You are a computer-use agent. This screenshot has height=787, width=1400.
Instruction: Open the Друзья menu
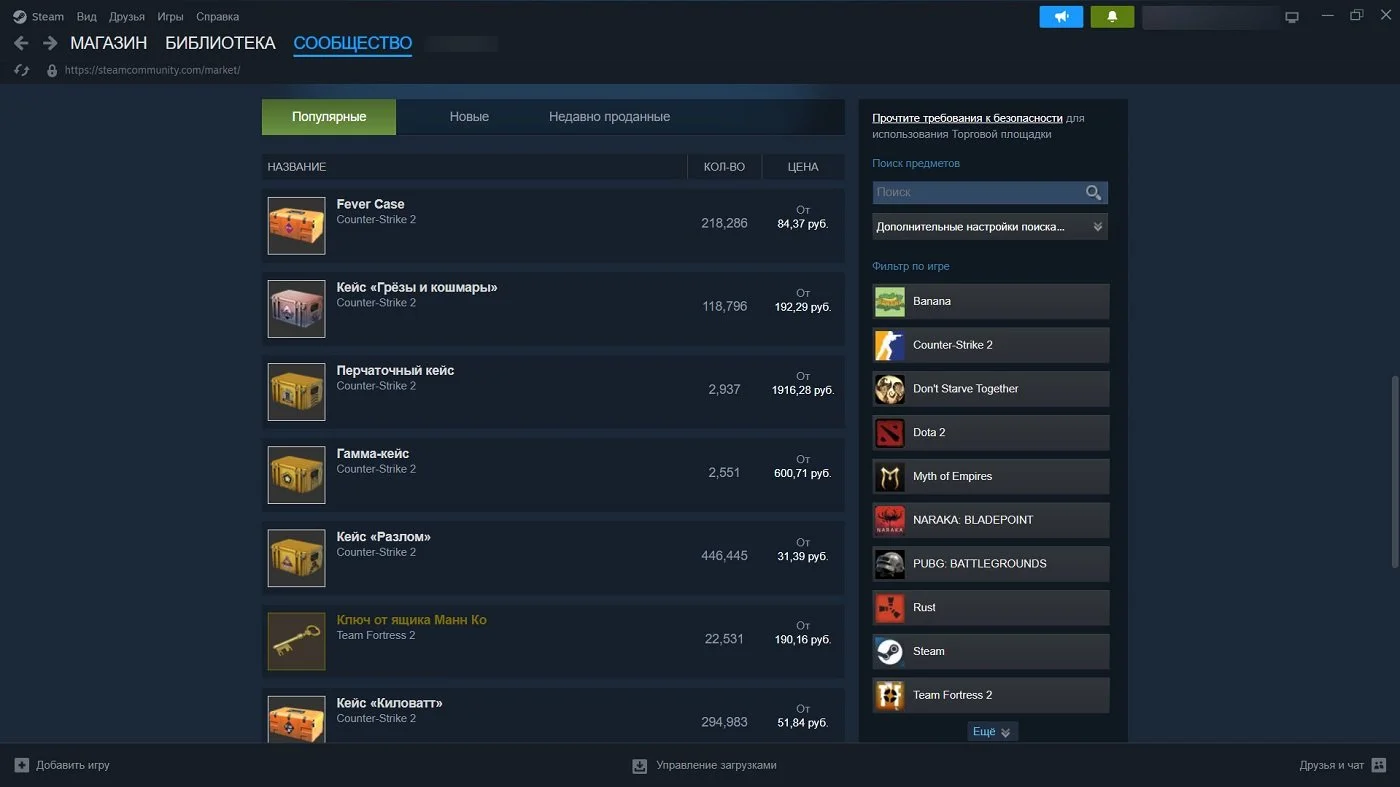coord(126,17)
